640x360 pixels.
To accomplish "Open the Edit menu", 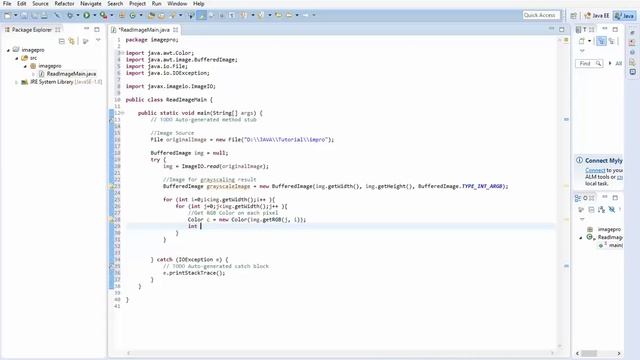I will [22, 4].
